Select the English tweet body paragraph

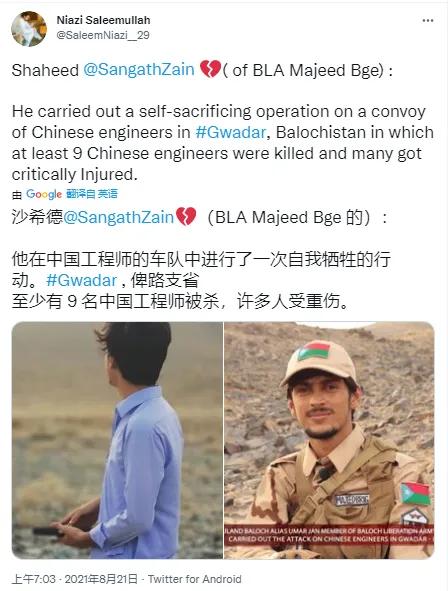pos(222,143)
